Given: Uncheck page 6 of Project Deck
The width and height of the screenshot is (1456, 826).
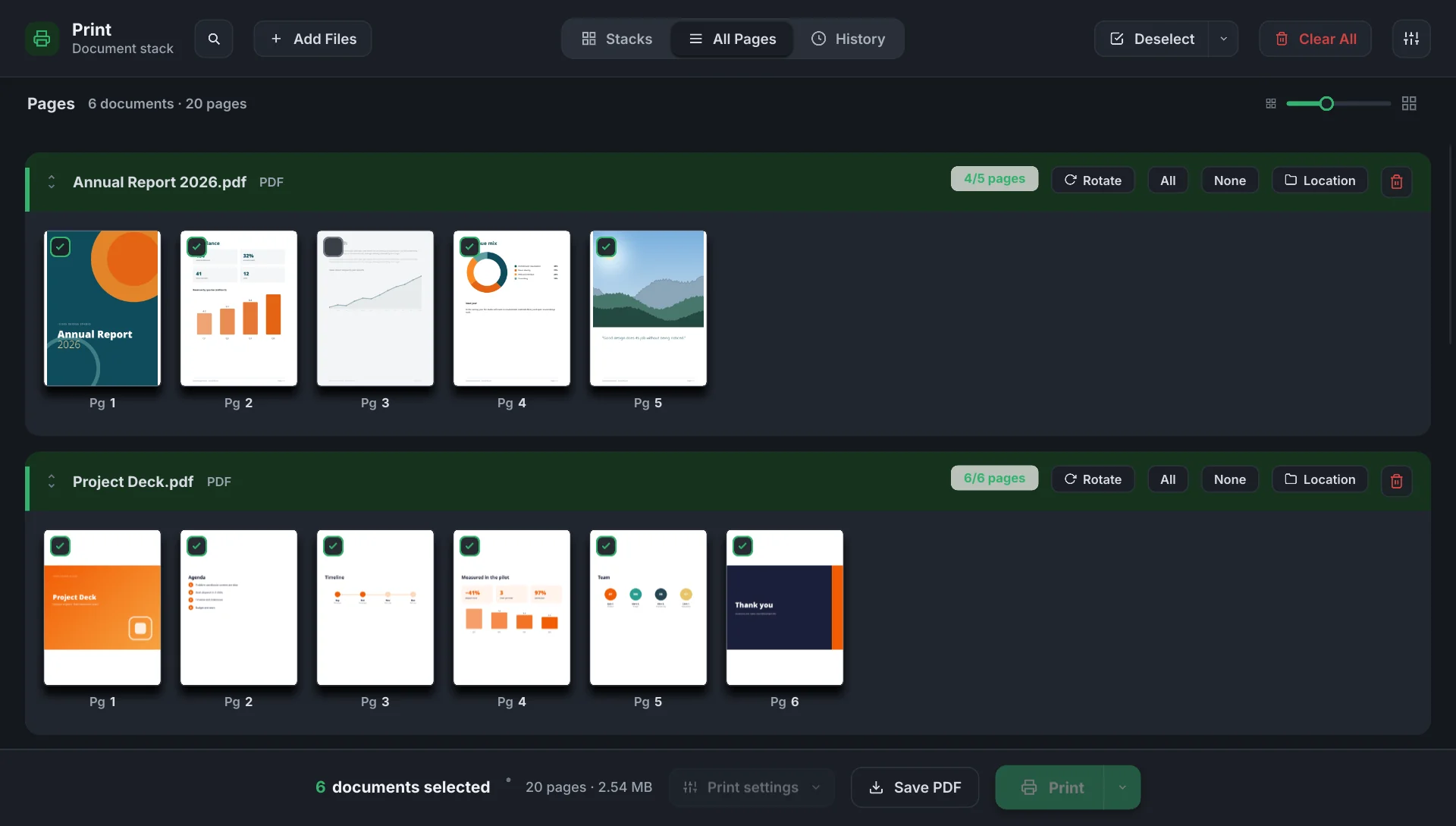Looking at the screenshot, I should point(742,546).
